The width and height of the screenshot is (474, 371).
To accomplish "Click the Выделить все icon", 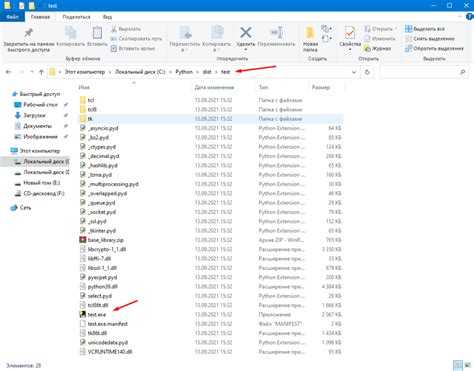I will click(408, 29).
